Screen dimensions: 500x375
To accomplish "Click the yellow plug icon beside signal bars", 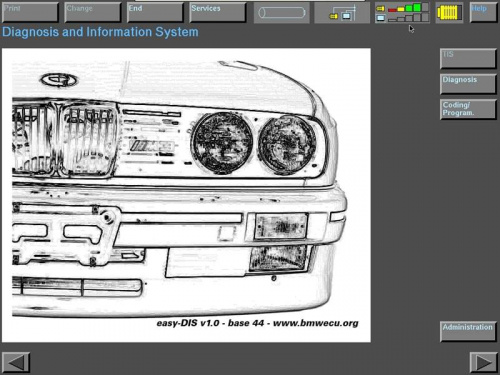I will tap(380, 9).
